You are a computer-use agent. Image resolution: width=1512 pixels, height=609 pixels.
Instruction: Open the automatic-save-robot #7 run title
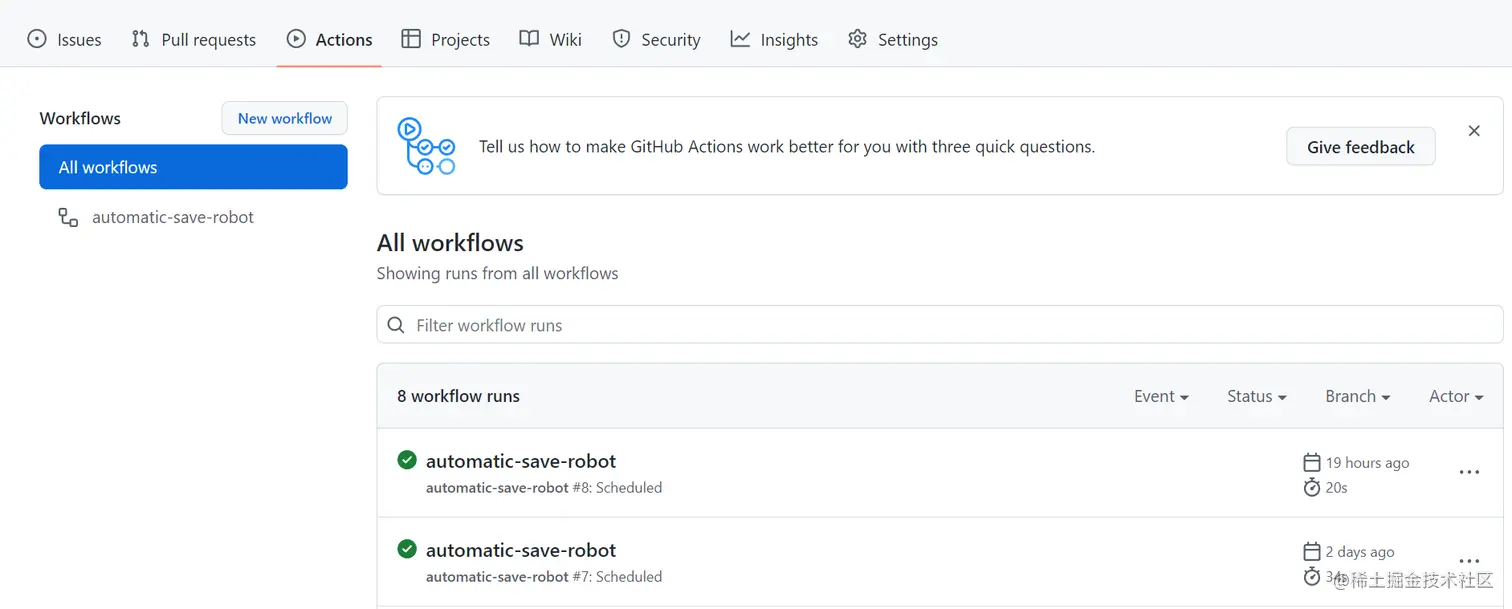[x=521, y=550]
